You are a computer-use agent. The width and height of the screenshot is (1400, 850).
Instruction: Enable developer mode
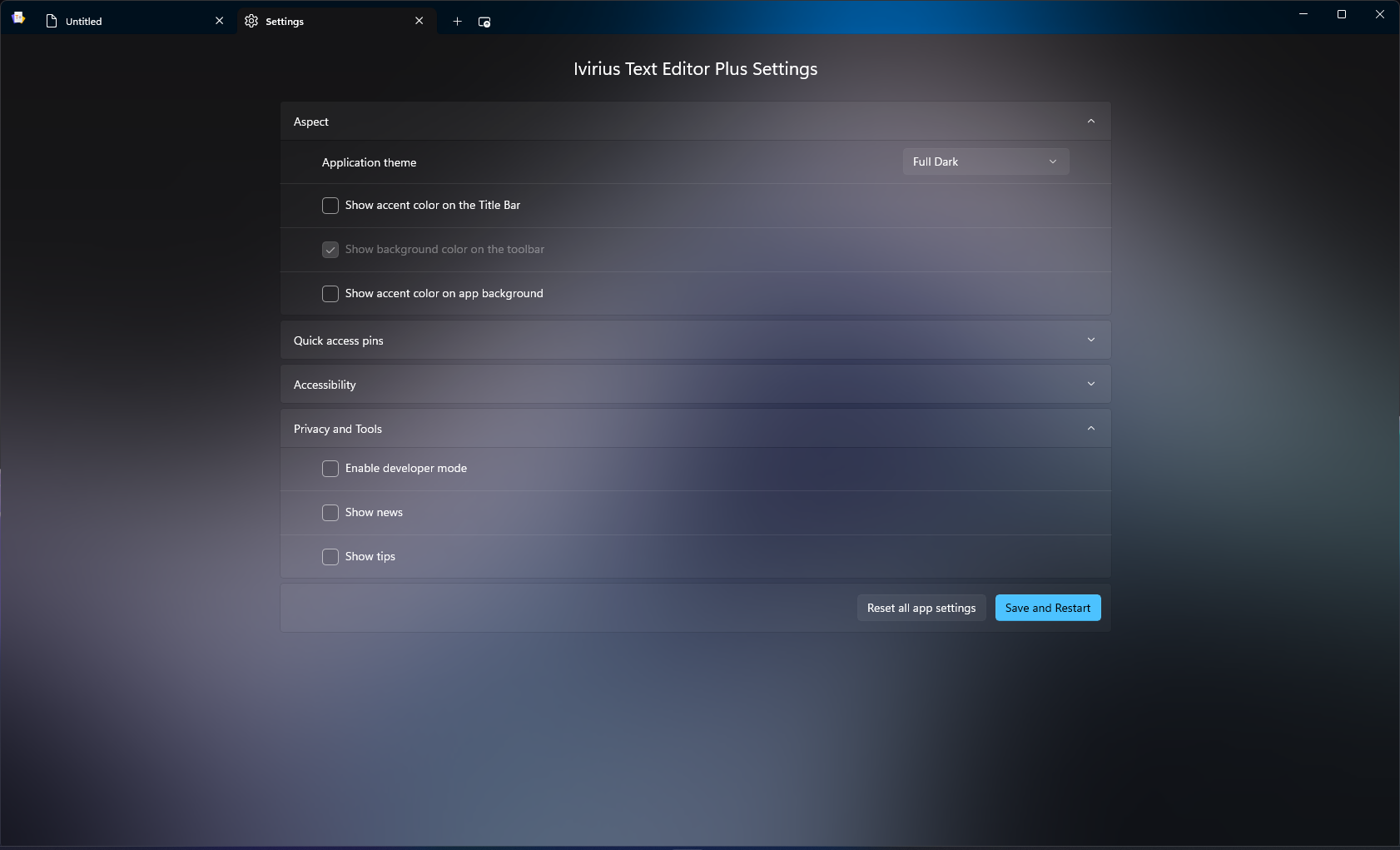point(330,469)
